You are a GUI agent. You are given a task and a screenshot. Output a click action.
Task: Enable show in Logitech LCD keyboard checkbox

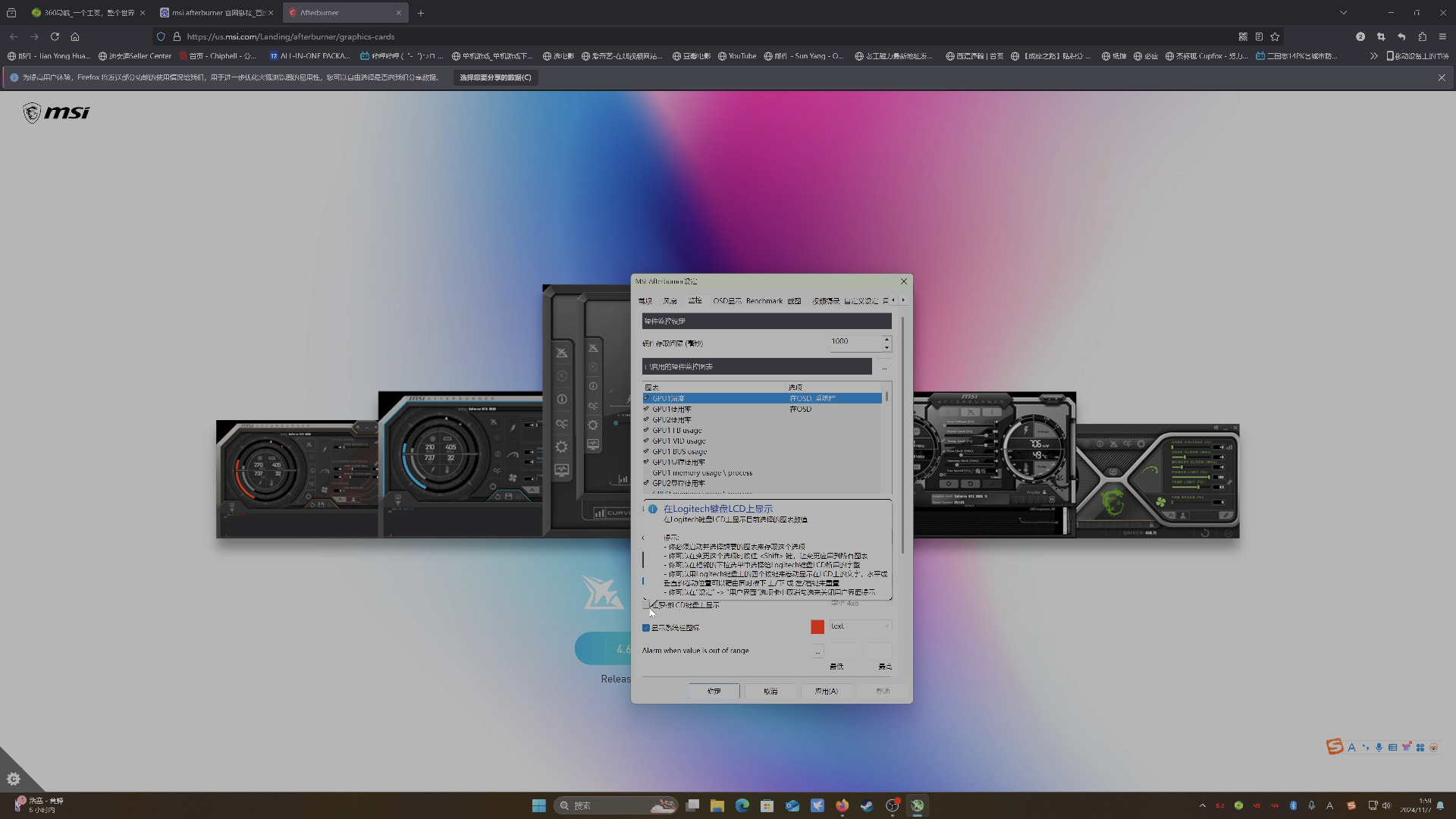pyautogui.click(x=646, y=605)
